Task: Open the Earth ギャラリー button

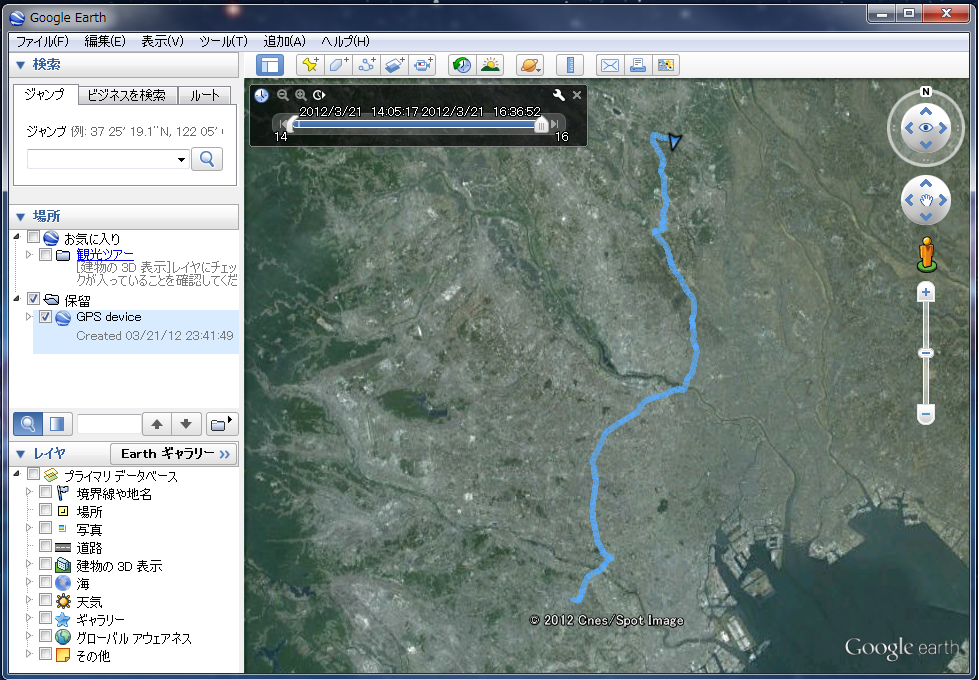Action: pos(174,454)
